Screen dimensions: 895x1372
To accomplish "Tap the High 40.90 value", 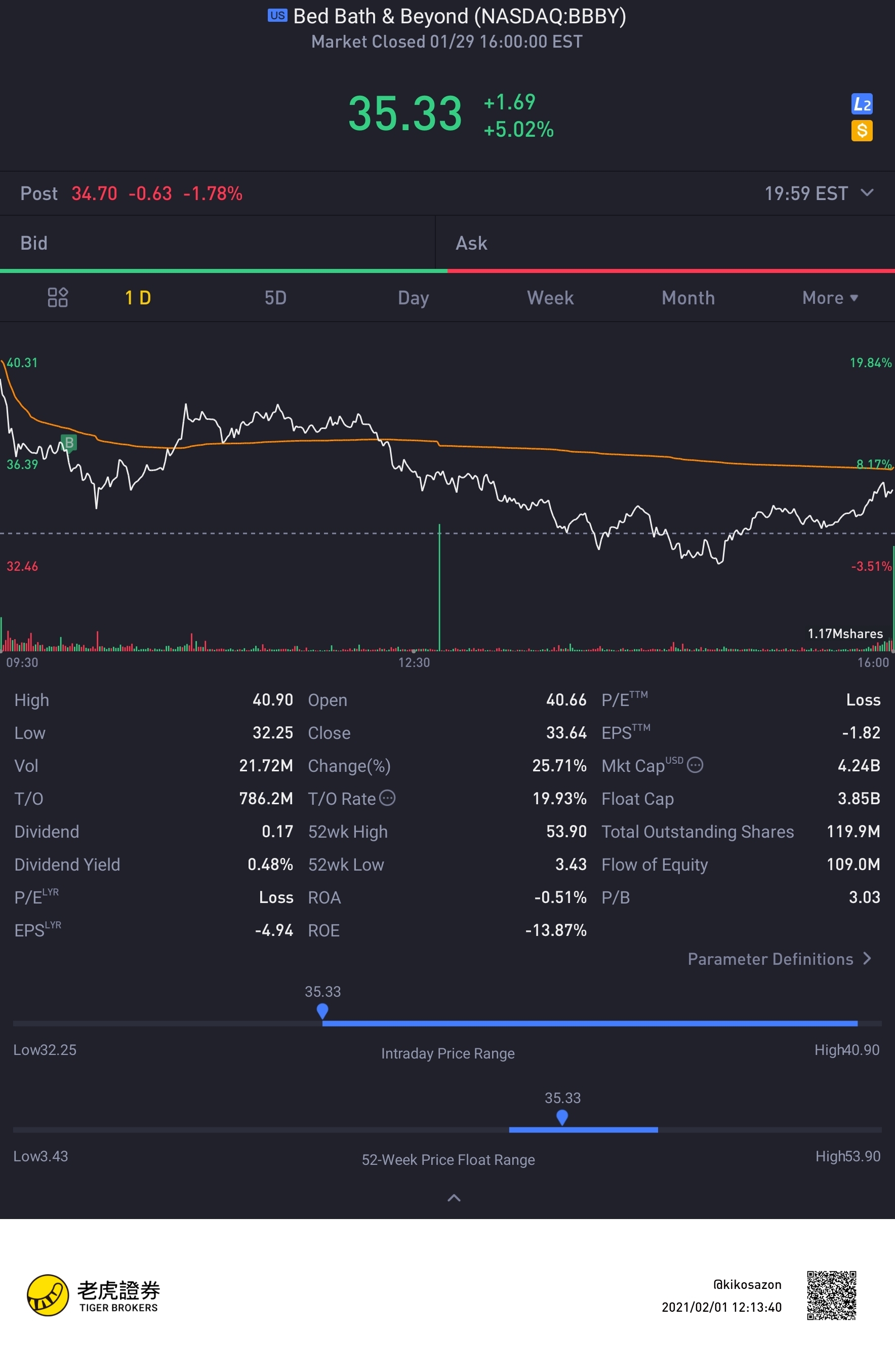I will [272, 699].
